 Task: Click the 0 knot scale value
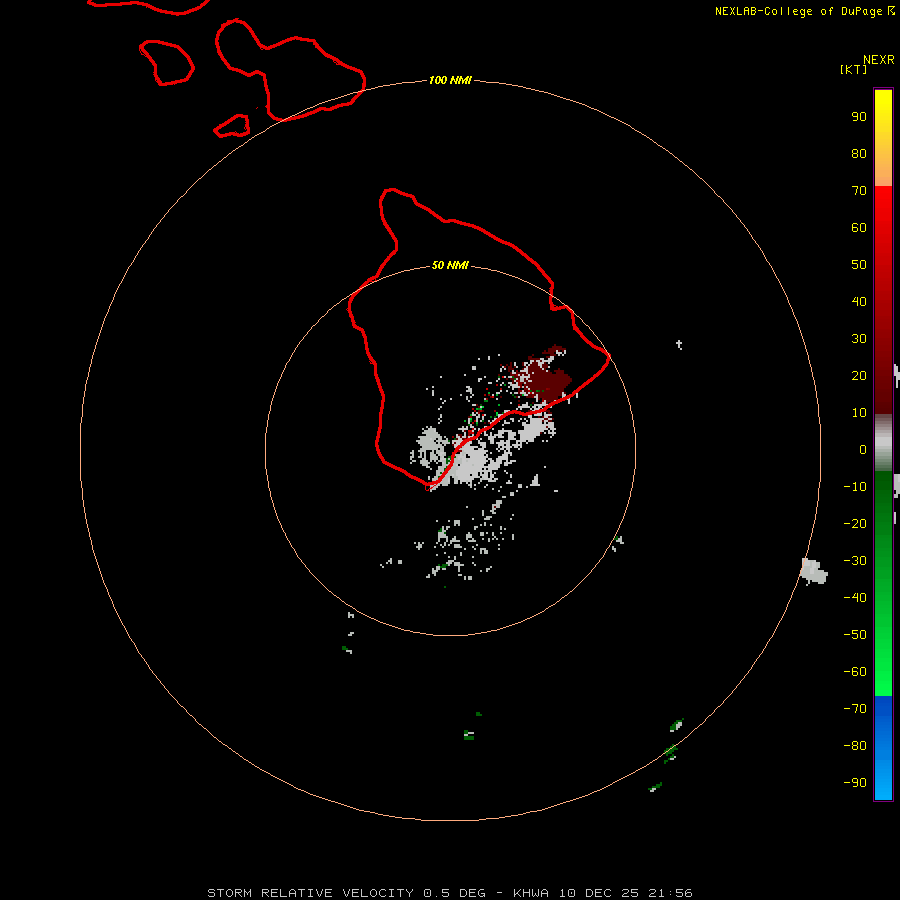(863, 449)
